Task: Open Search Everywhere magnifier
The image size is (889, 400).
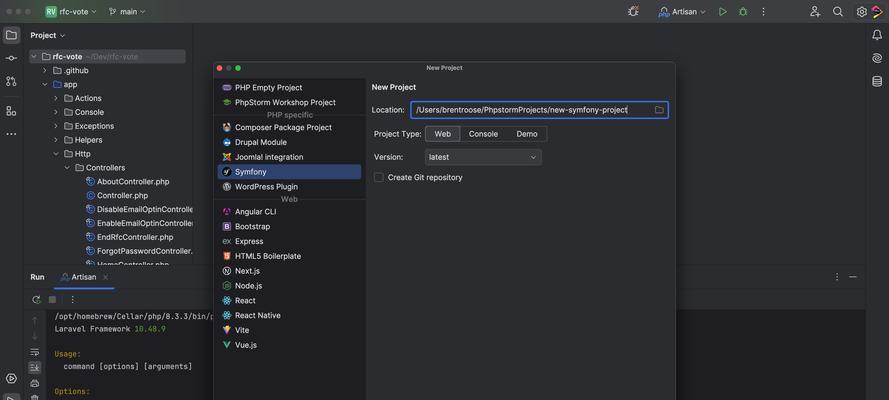Action: pyautogui.click(x=838, y=11)
